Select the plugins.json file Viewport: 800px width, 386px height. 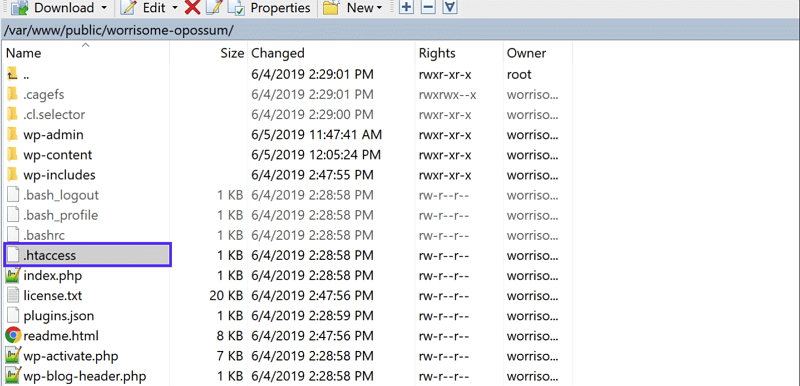(59, 316)
